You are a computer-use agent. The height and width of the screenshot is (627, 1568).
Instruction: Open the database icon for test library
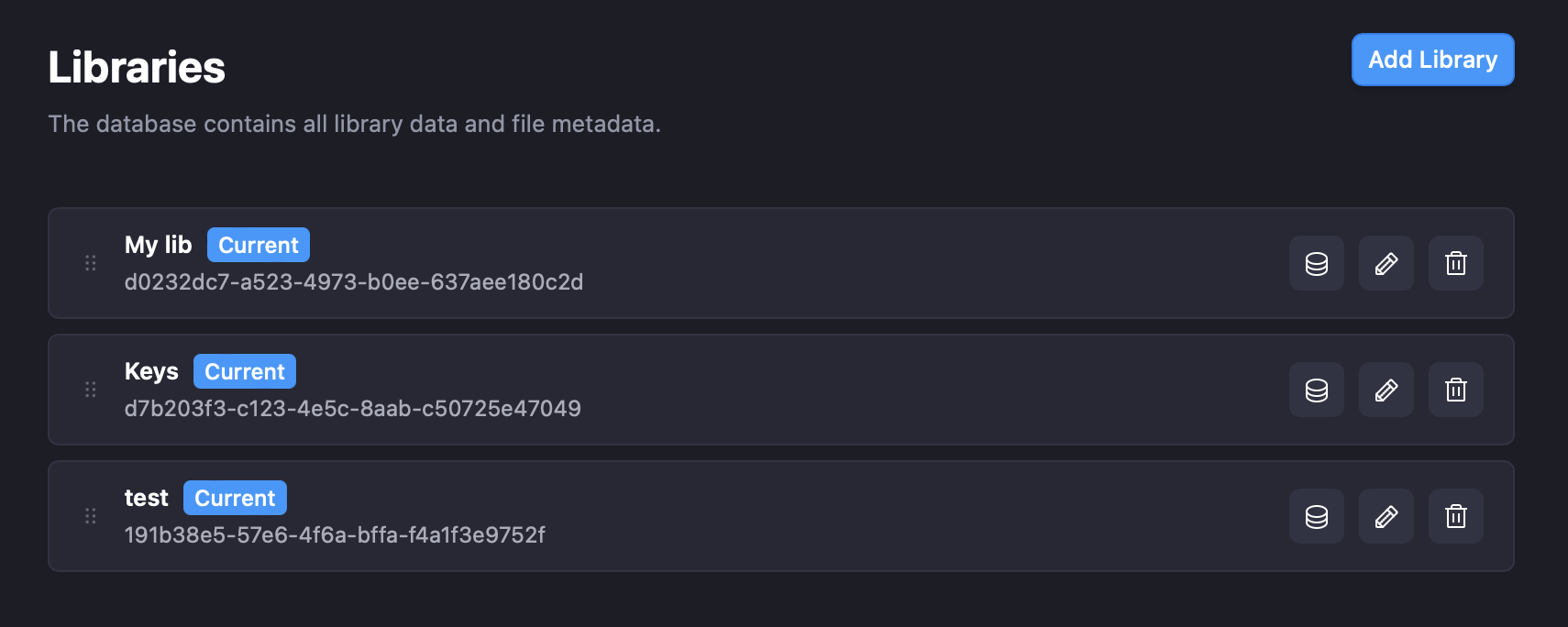point(1316,516)
